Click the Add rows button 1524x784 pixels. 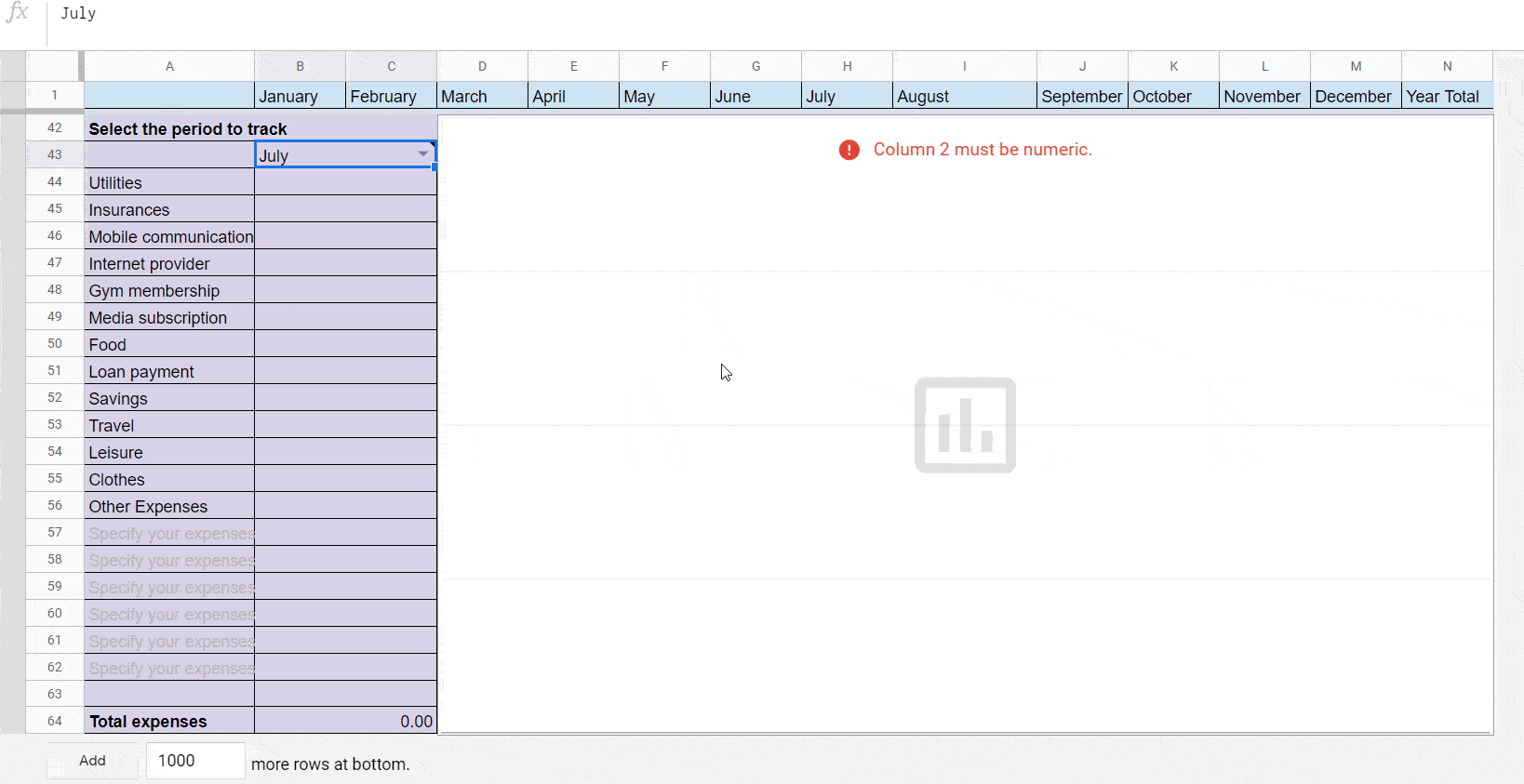coord(92,761)
